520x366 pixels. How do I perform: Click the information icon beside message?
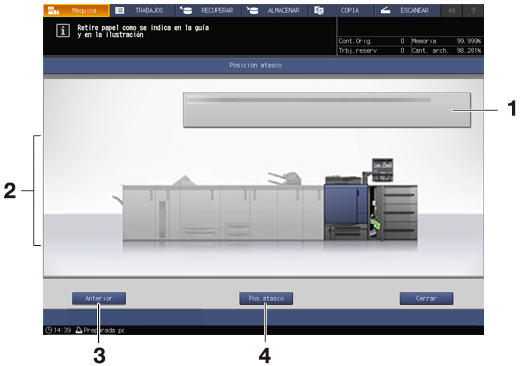click(x=63, y=31)
